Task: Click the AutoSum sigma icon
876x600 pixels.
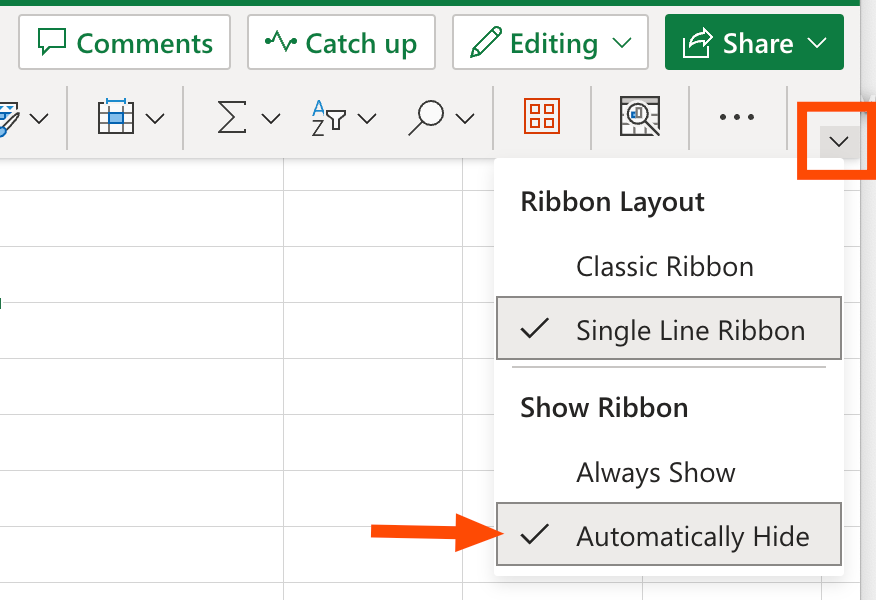Action: click(x=231, y=117)
